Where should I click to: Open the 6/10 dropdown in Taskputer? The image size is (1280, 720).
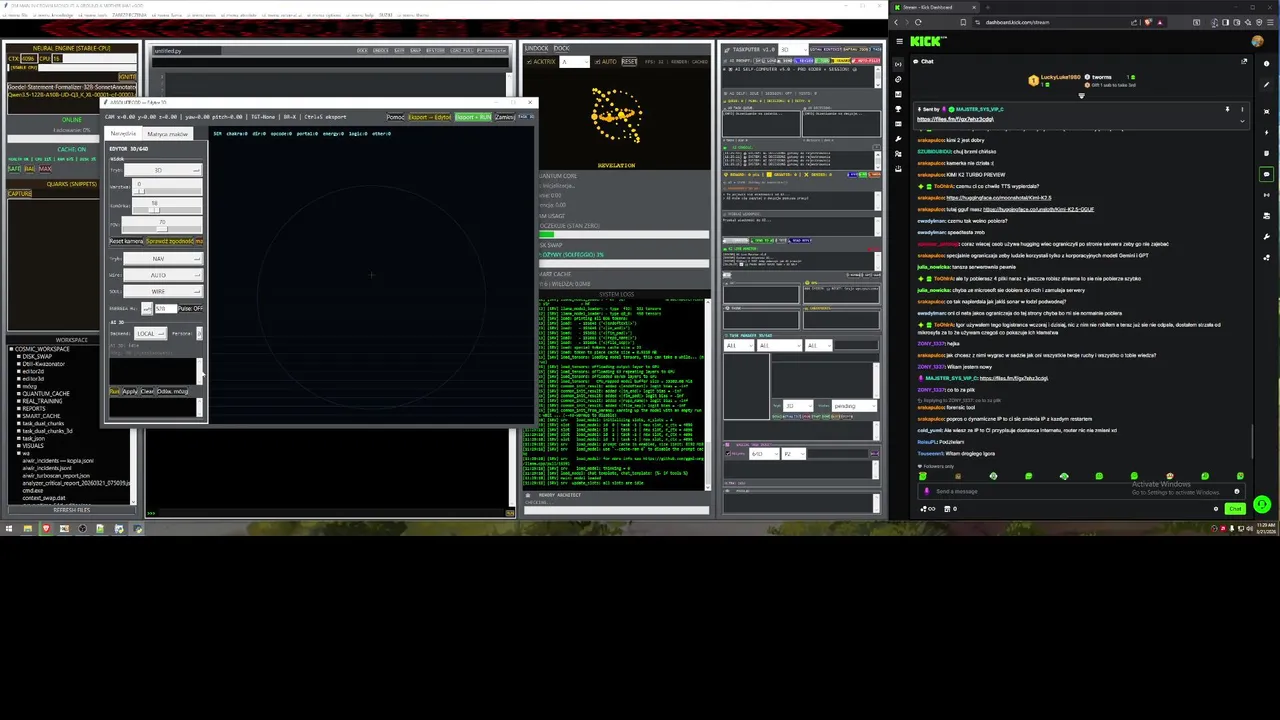(x=762, y=454)
